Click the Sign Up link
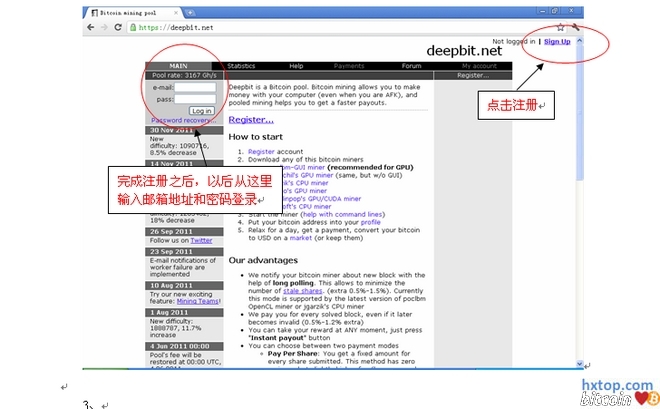 (557, 42)
